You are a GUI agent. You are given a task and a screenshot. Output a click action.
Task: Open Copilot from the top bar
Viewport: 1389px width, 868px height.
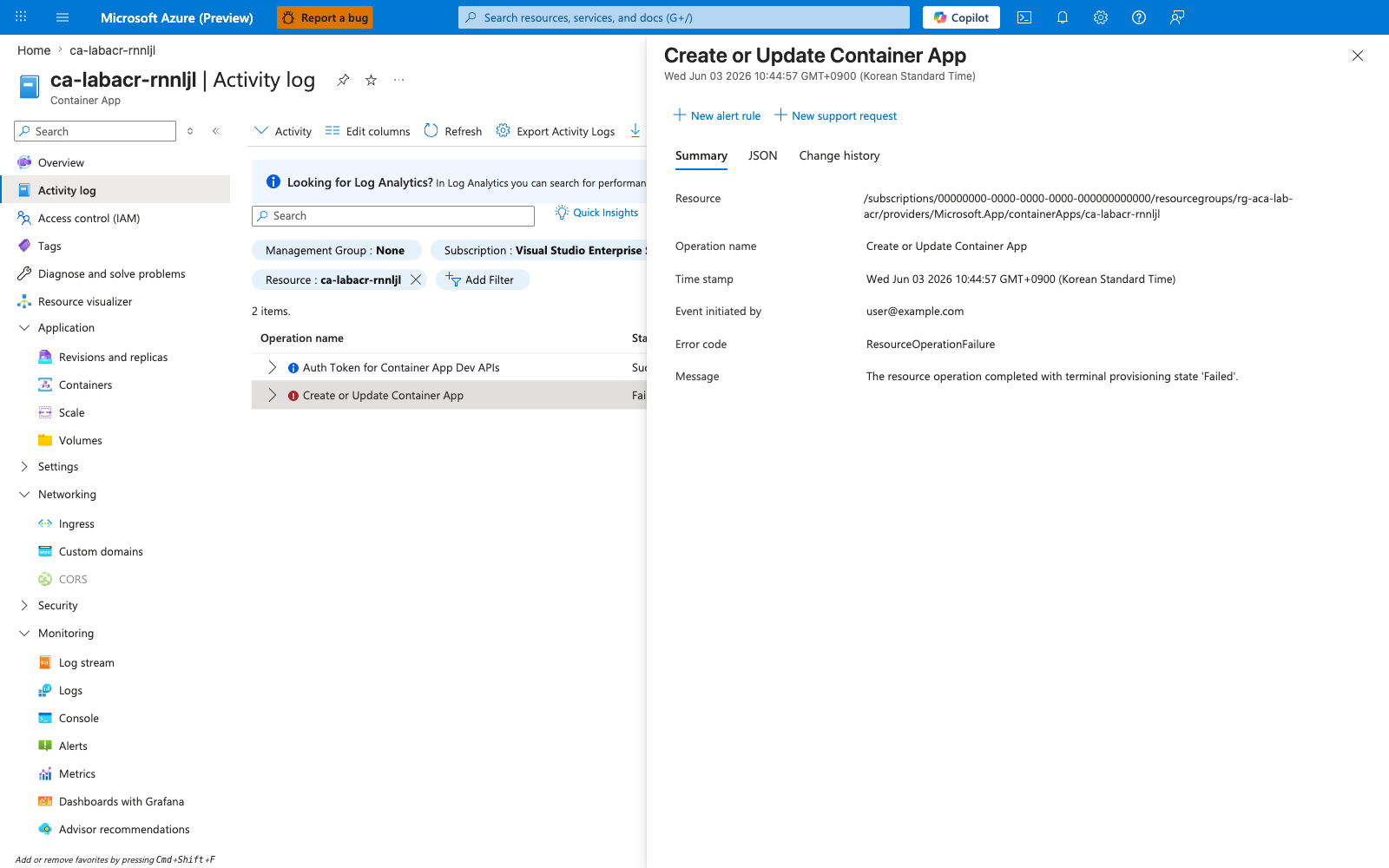click(x=961, y=17)
